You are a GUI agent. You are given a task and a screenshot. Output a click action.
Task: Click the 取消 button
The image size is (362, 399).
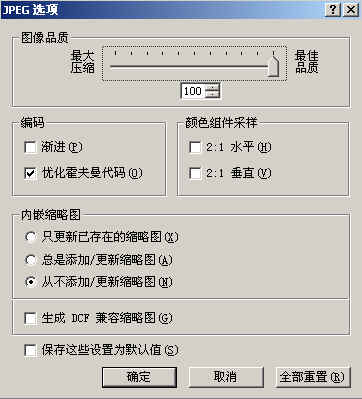226,377
